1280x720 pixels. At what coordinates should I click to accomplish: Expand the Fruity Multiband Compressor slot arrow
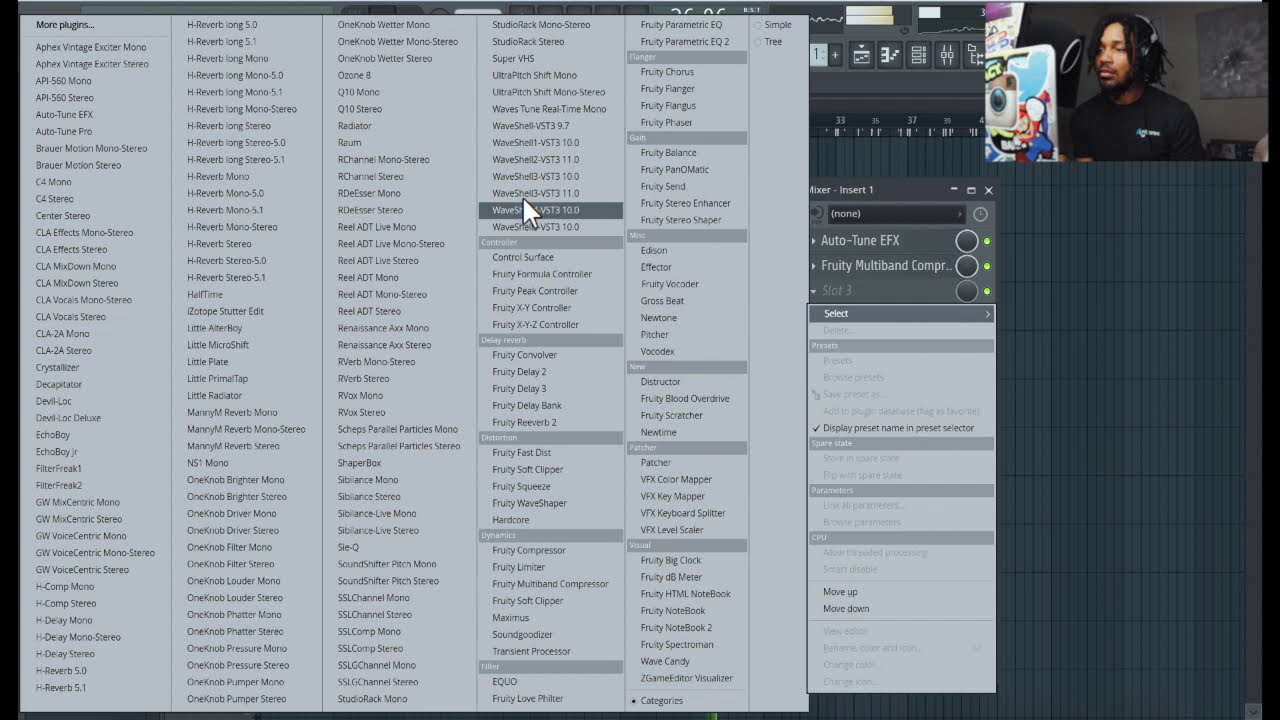[x=813, y=266]
